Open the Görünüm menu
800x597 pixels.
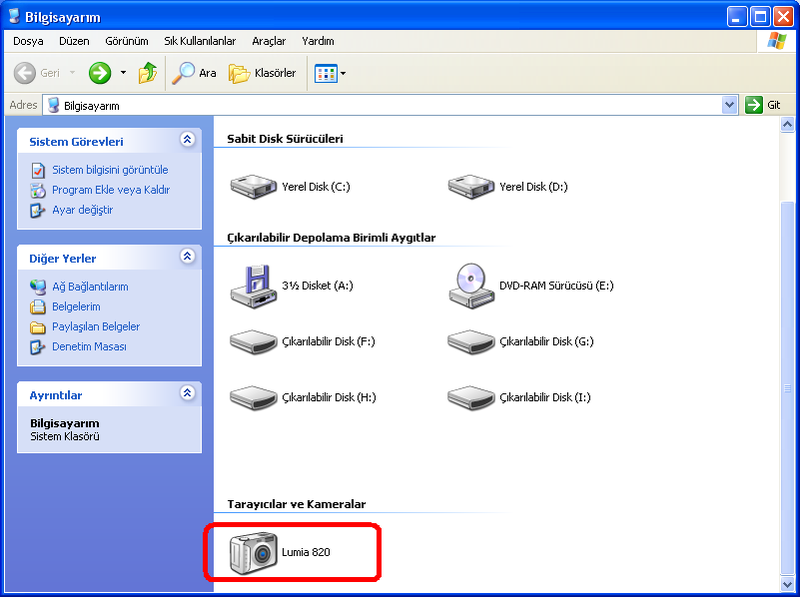coord(126,41)
